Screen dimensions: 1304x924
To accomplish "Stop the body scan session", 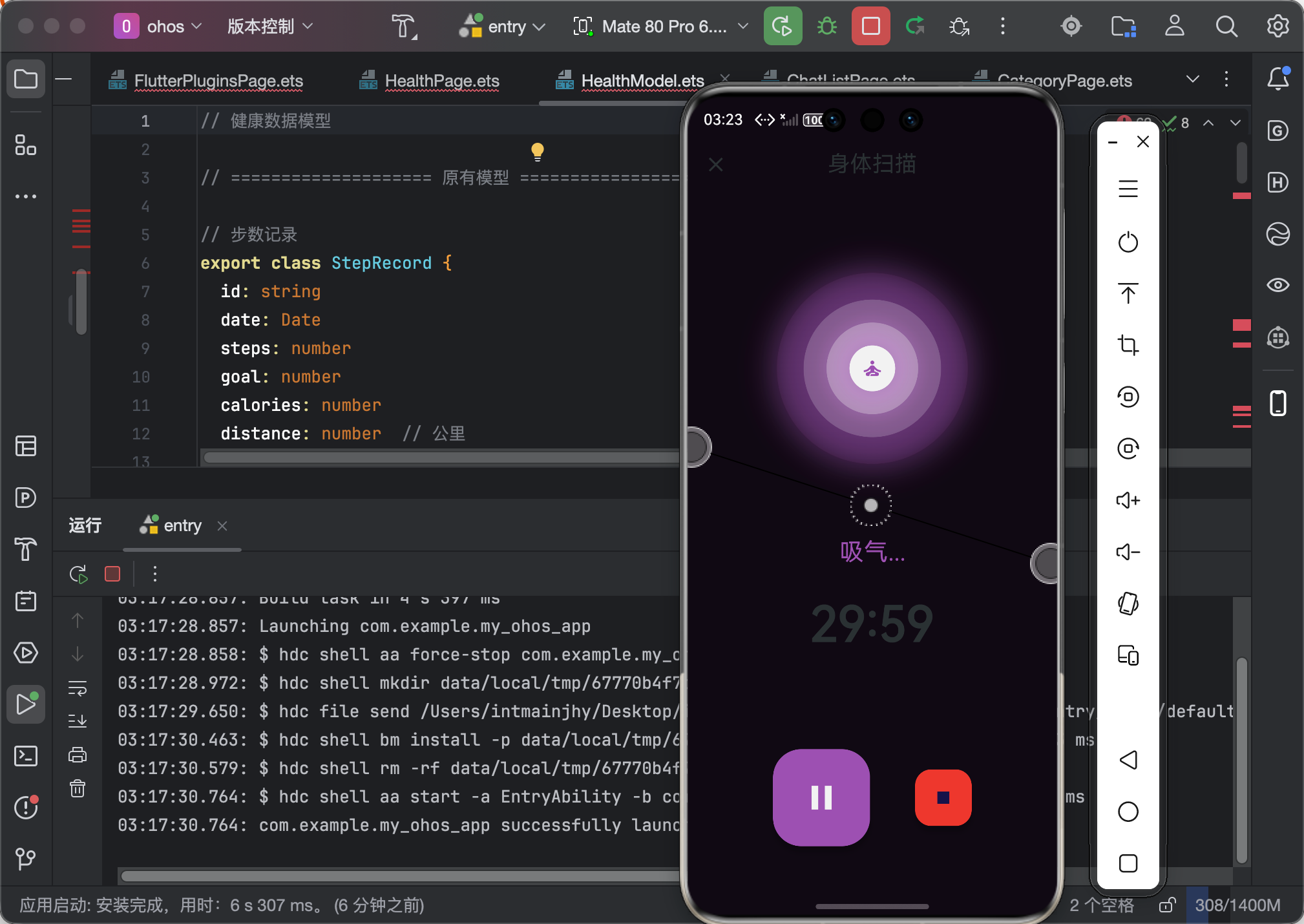I will point(943,797).
